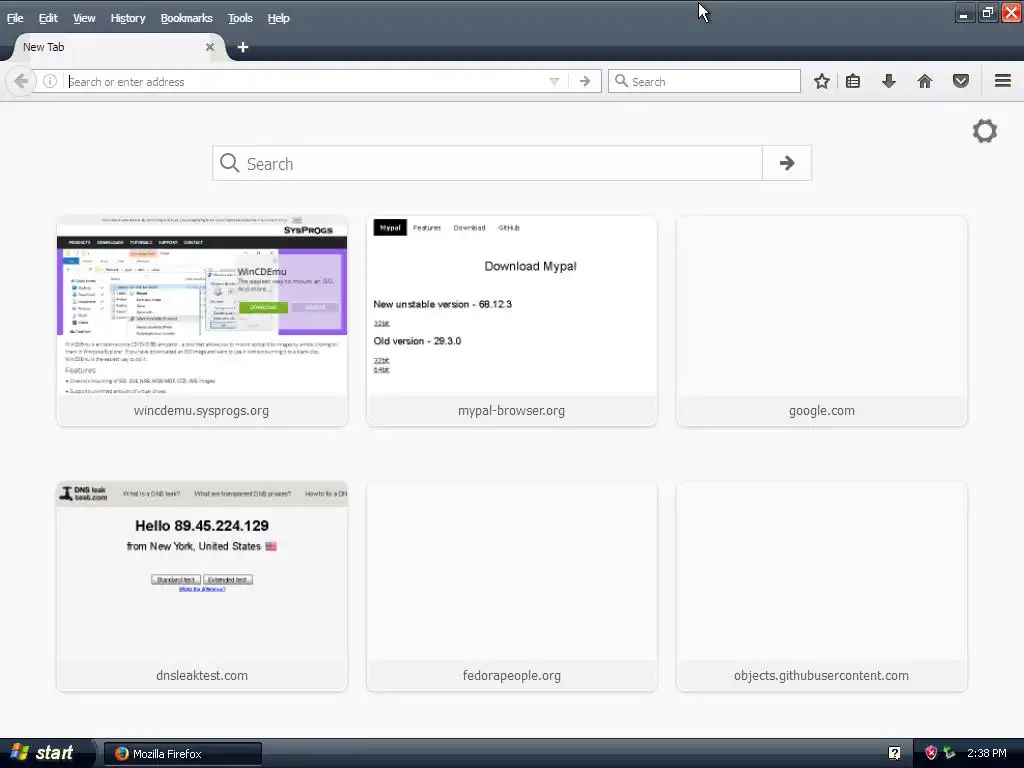Open the Bookmarks menu
The image size is (1024, 768).
coord(186,18)
